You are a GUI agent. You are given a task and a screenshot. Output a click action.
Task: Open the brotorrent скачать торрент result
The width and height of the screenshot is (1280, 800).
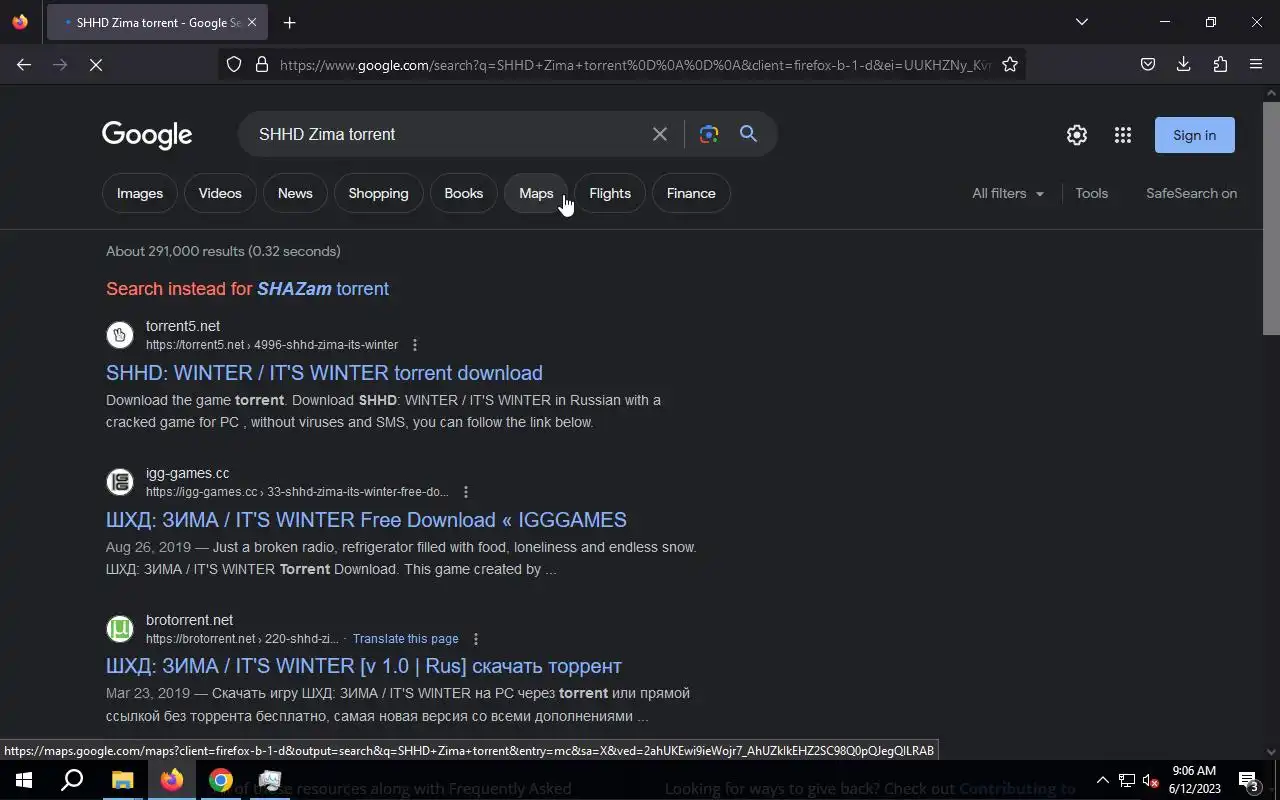point(364,666)
